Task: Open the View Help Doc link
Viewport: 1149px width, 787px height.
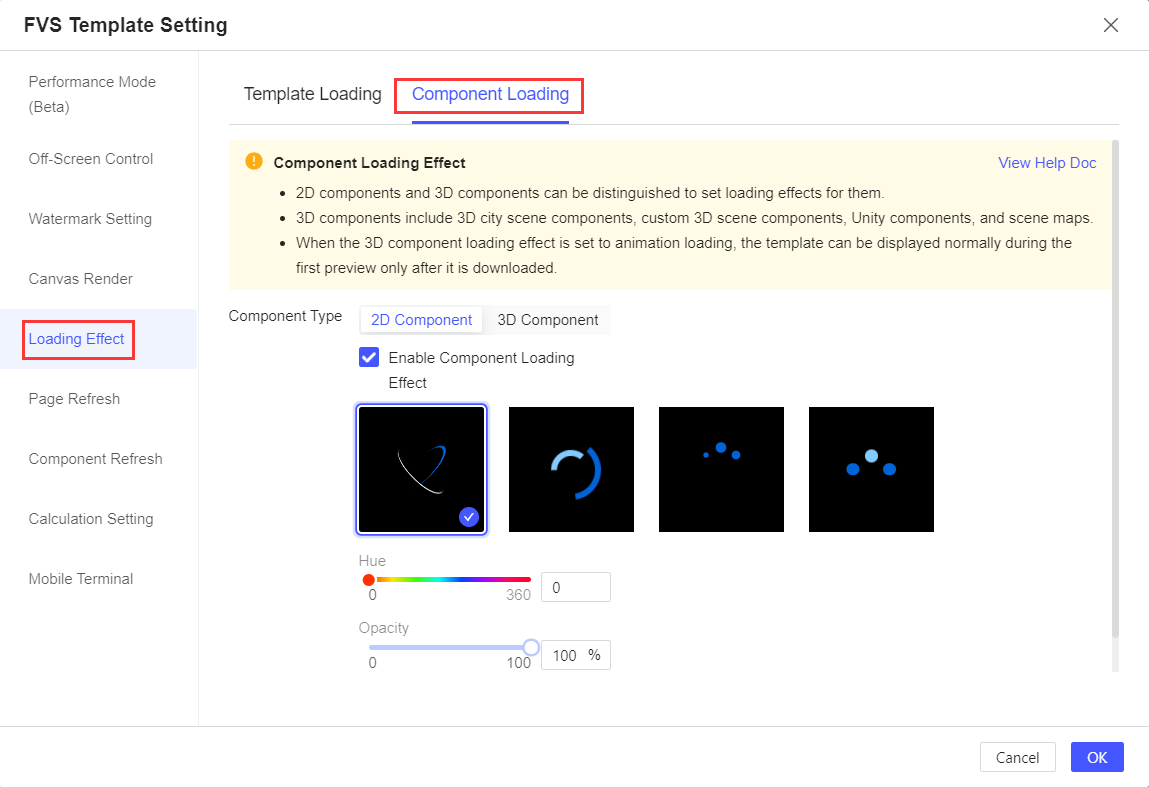Action: (x=1047, y=162)
